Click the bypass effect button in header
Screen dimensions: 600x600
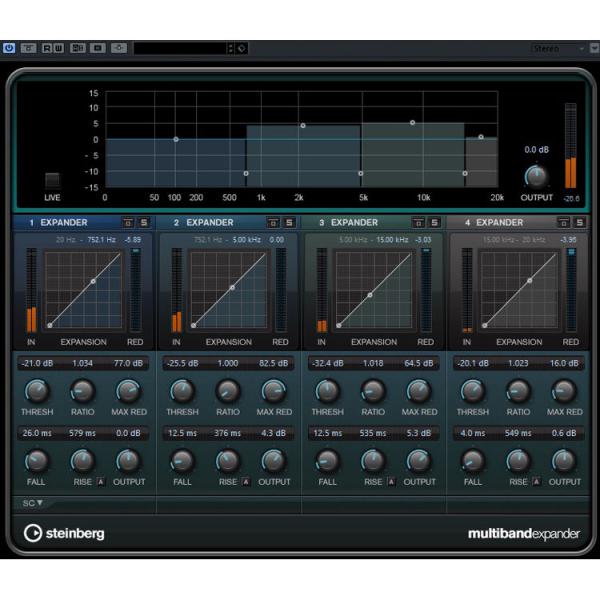click(x=28, y=48)
